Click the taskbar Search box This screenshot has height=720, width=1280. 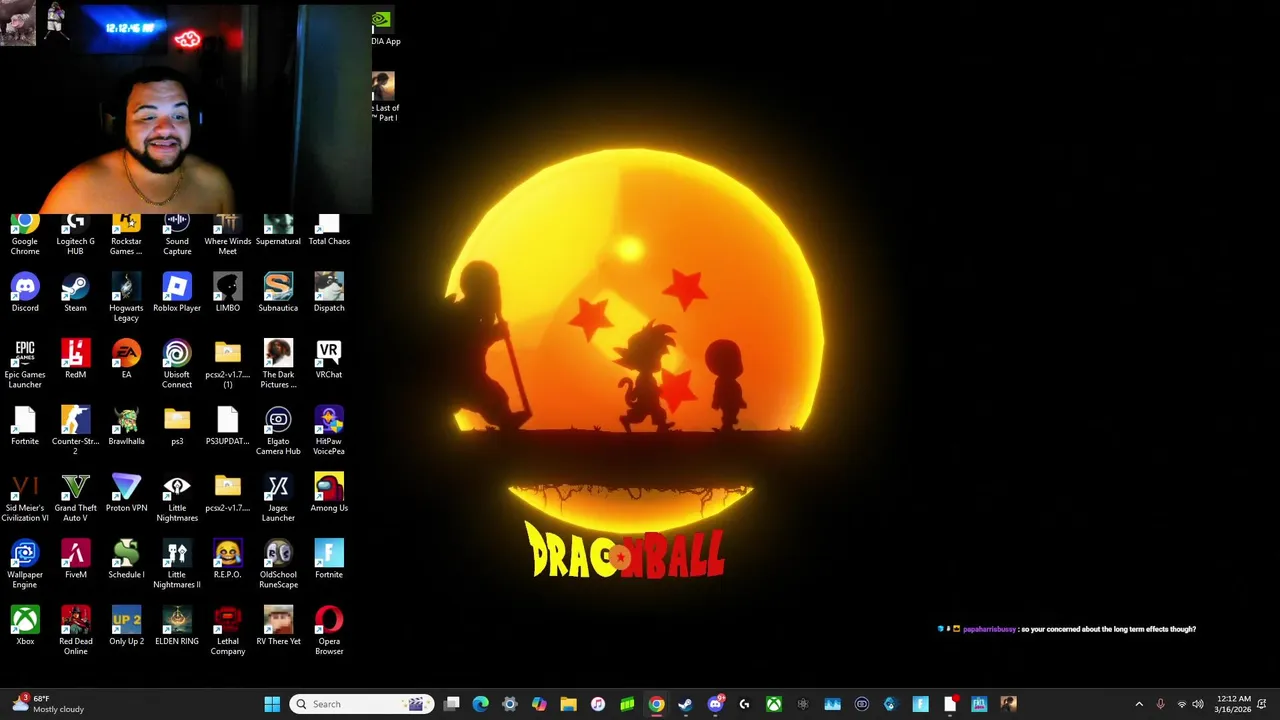(361, 704)
